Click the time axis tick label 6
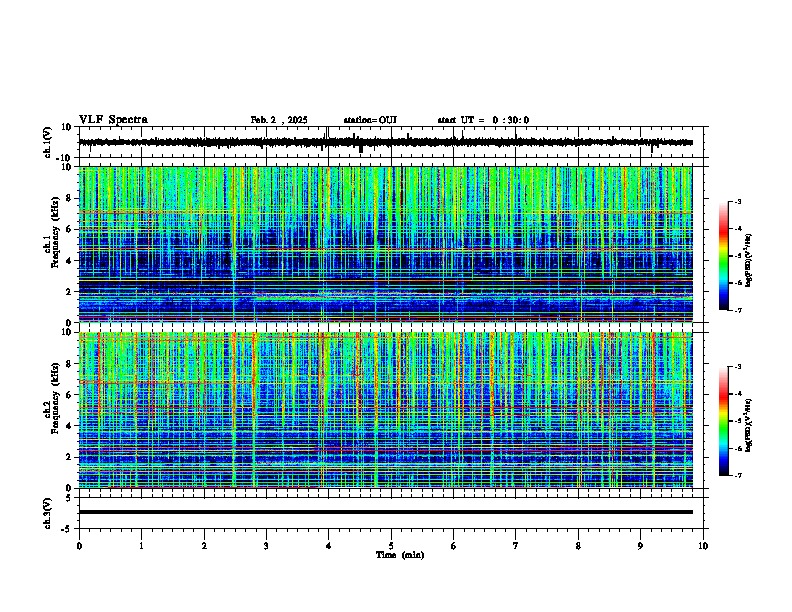Screen dimensions: 792x612 (454, 546)
